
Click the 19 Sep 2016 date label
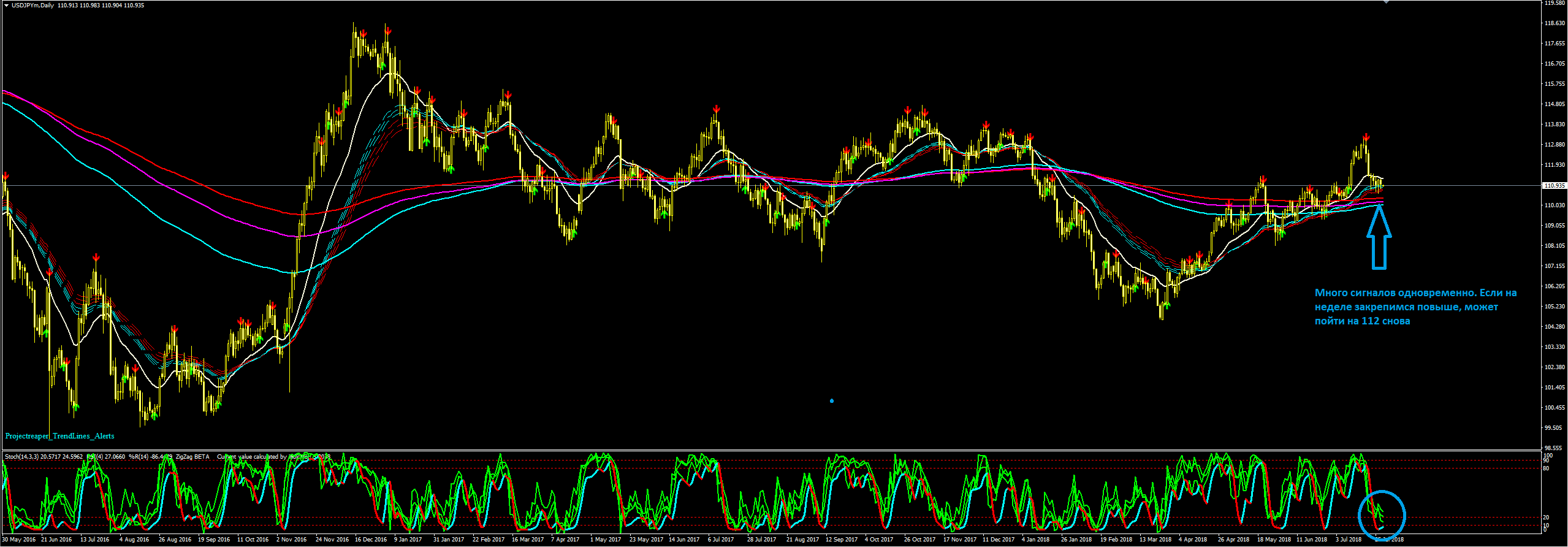click(x=214, y=540)
